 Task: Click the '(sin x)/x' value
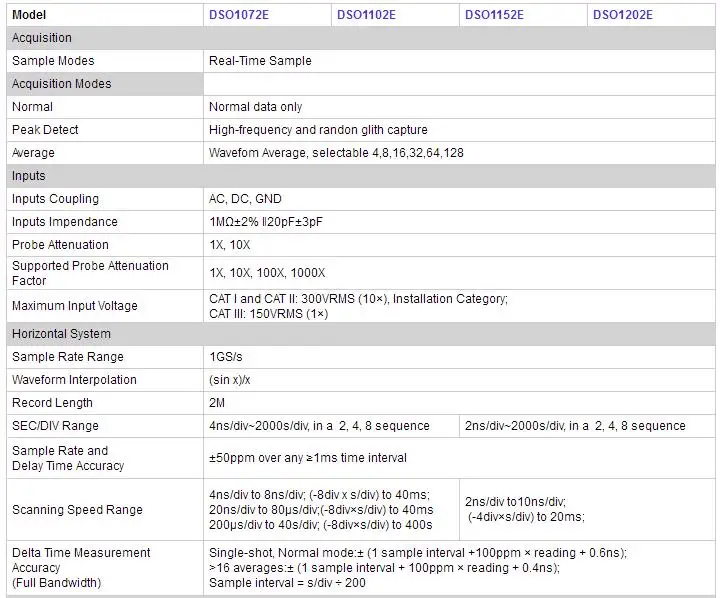pos(229,380)
